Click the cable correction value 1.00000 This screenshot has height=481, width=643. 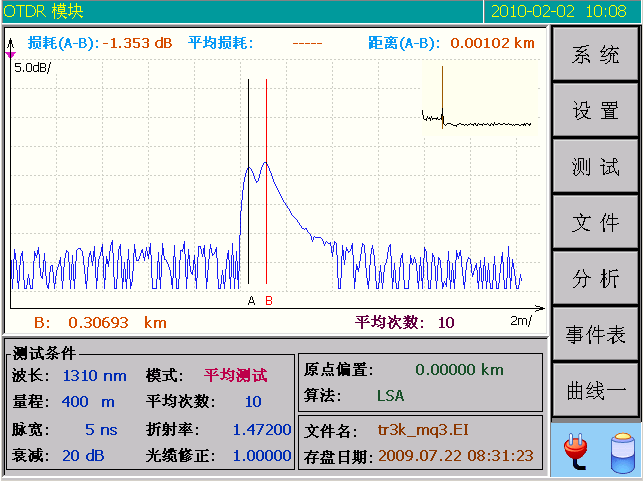click(x=262, y=456)
